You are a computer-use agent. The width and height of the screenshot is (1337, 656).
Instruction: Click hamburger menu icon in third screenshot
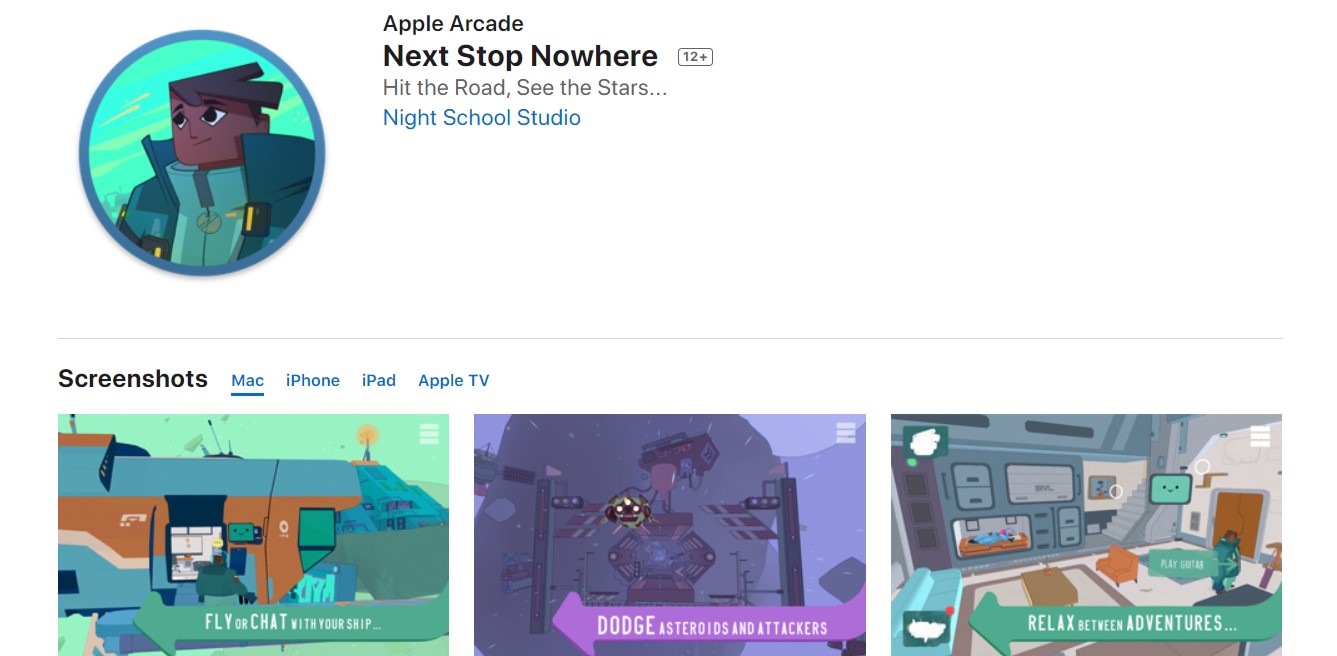coord(1260,436)
